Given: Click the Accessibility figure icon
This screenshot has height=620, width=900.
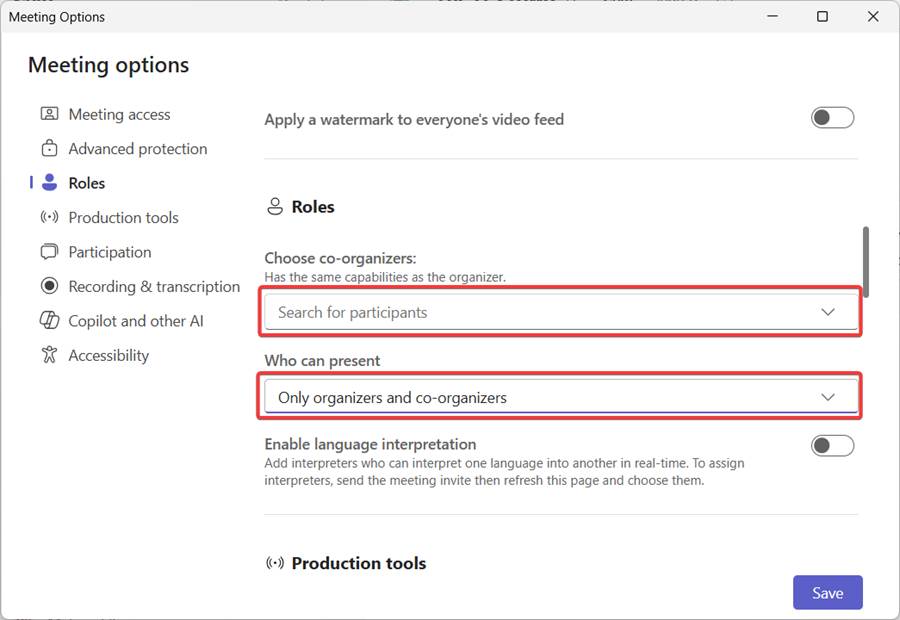Looking at the screenshot, I should (49, 355).
